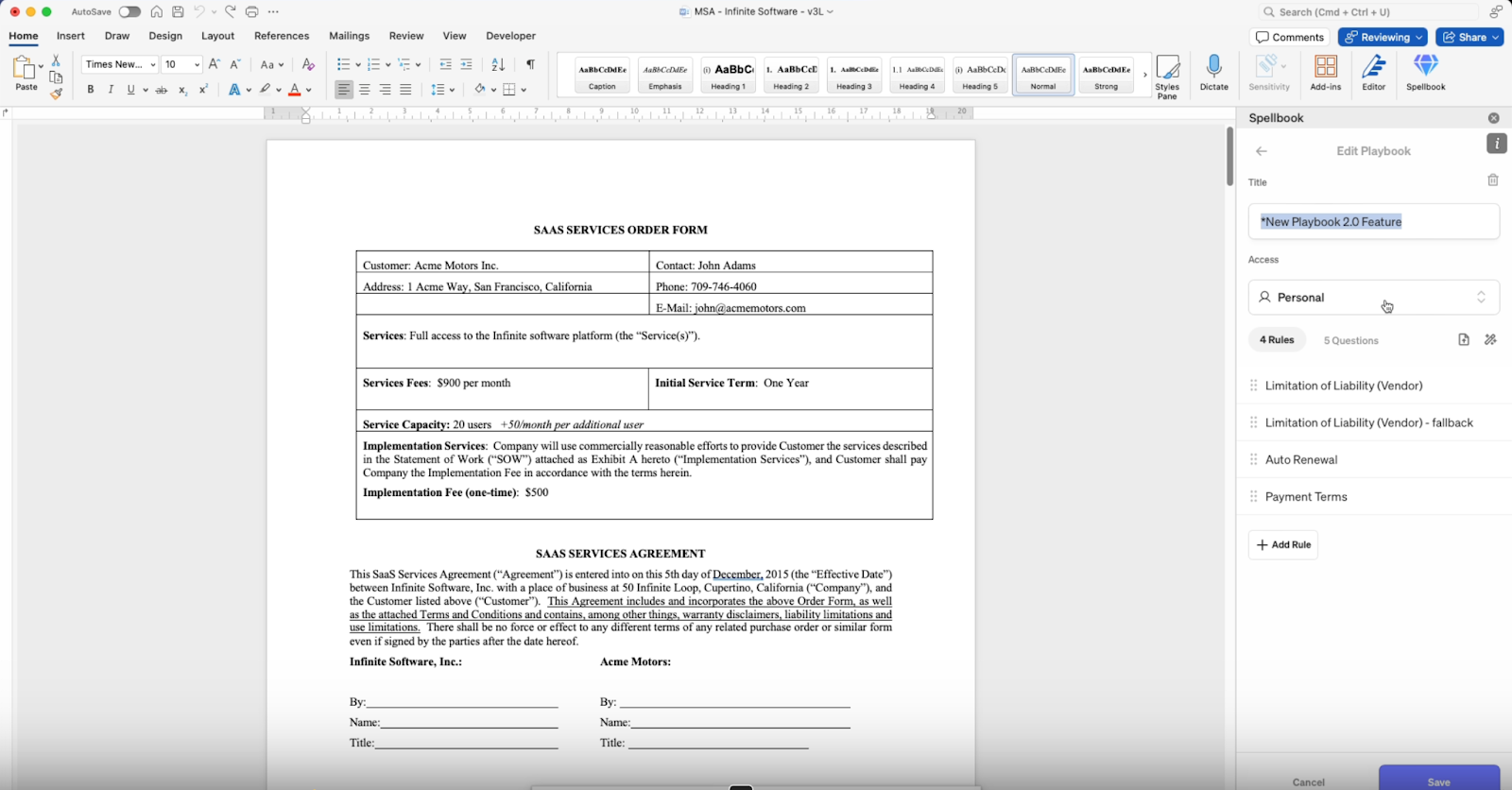The image size is (1512, 790).
Task: Apply strikethrough formatting
Action: tap(162, 90)
